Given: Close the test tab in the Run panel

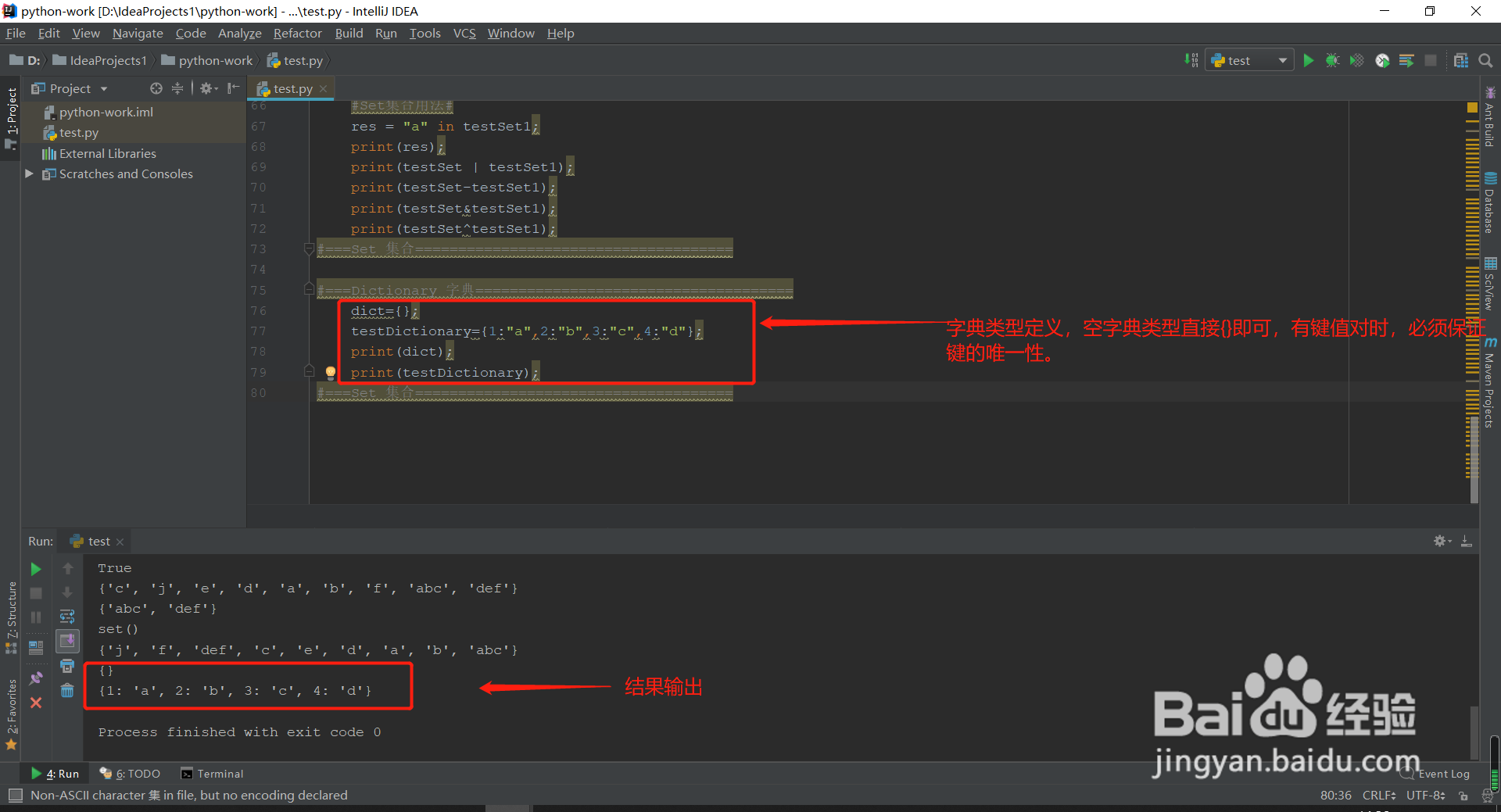Looking at the screenshot, I should click(x=120, y=542).
